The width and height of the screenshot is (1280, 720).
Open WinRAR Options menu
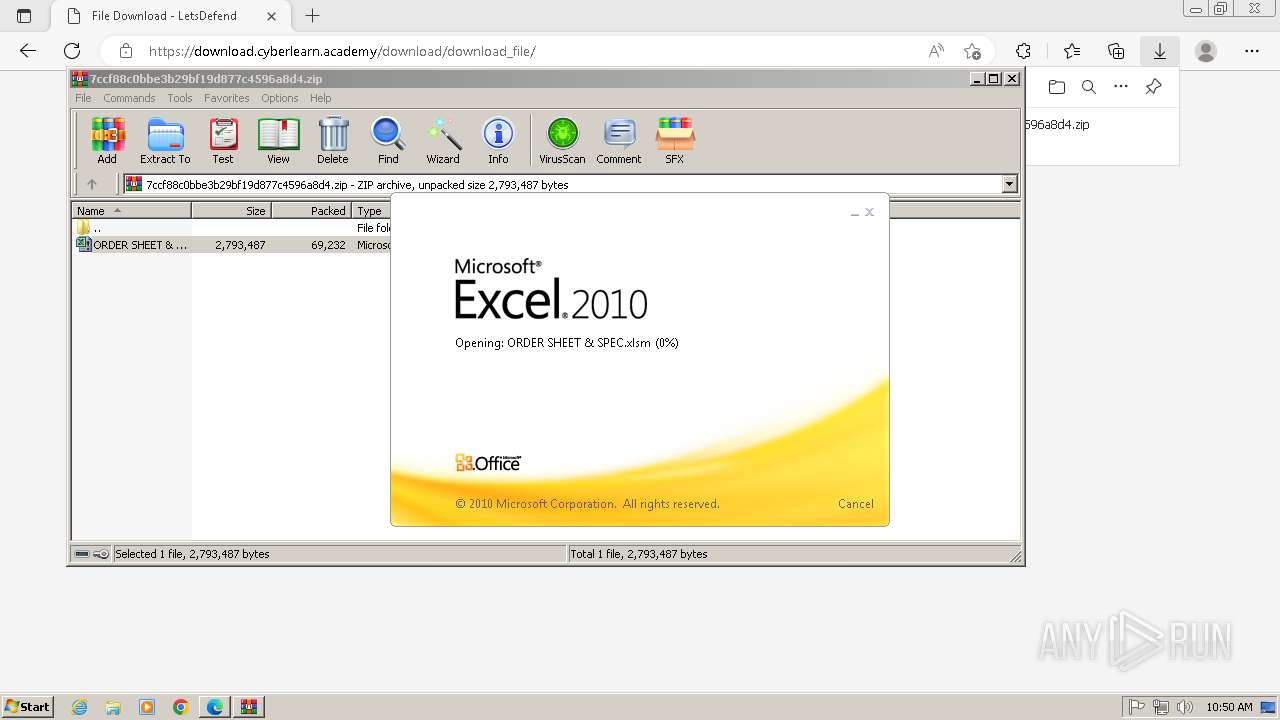tap(280, 98)
